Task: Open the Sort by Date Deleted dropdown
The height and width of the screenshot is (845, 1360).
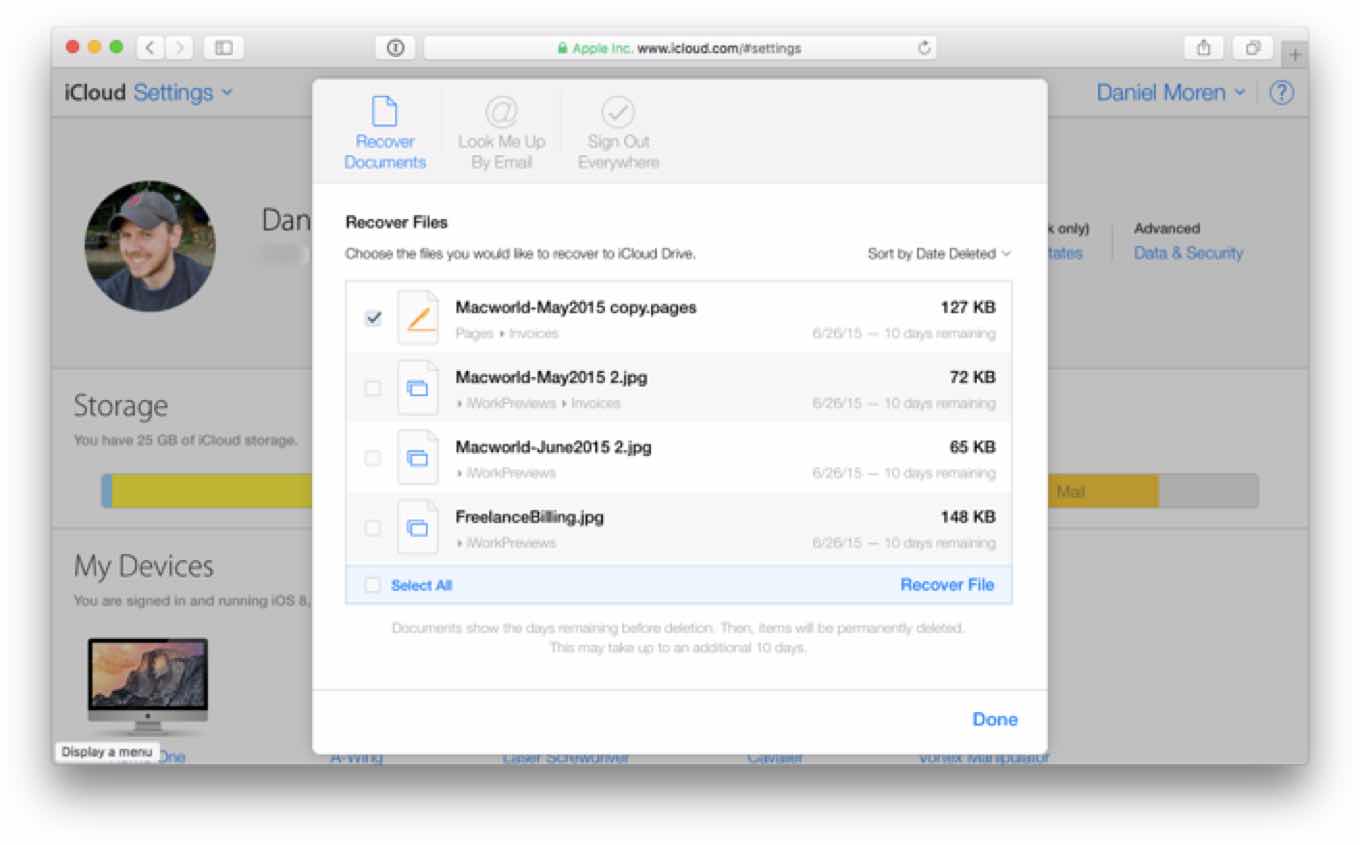Action: tap(939, 254)
